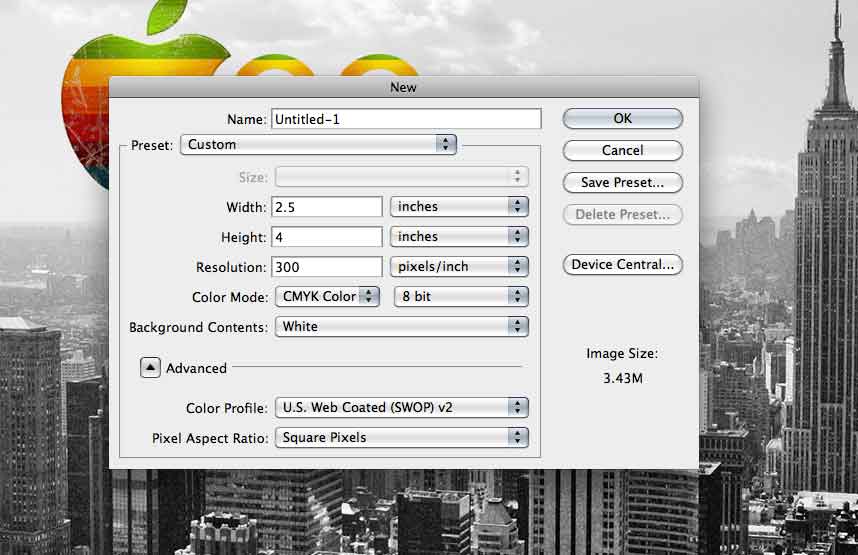The height and width of the screenshot is (555, 858).
Task: Click the Pixel Aspect Ratio label
Action: tap(210, 438)
